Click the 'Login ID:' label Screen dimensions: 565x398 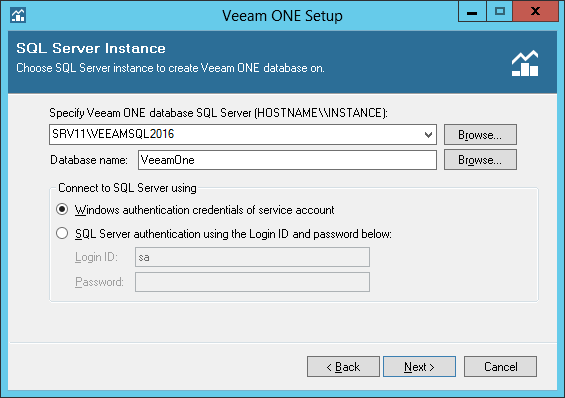coord(96,257)
